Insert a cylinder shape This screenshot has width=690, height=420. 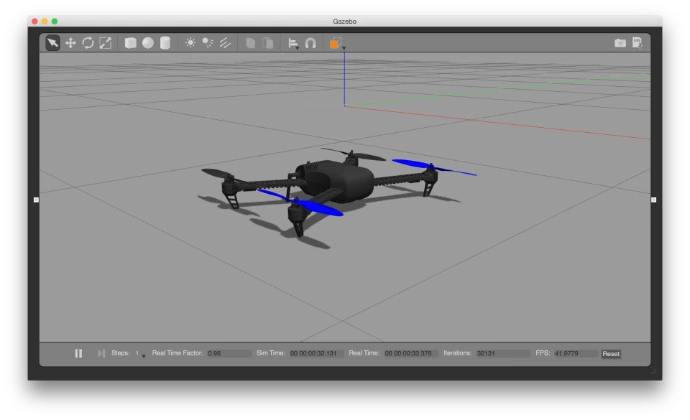pyautogui.click(x=165, y=43)
